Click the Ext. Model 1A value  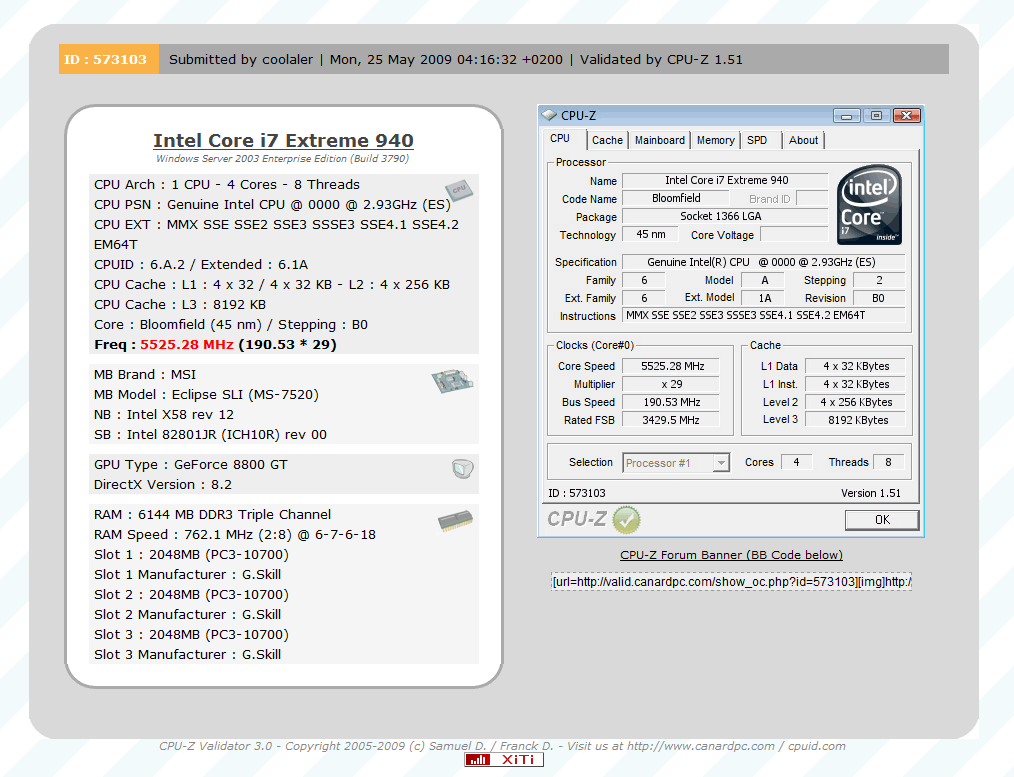763,298
